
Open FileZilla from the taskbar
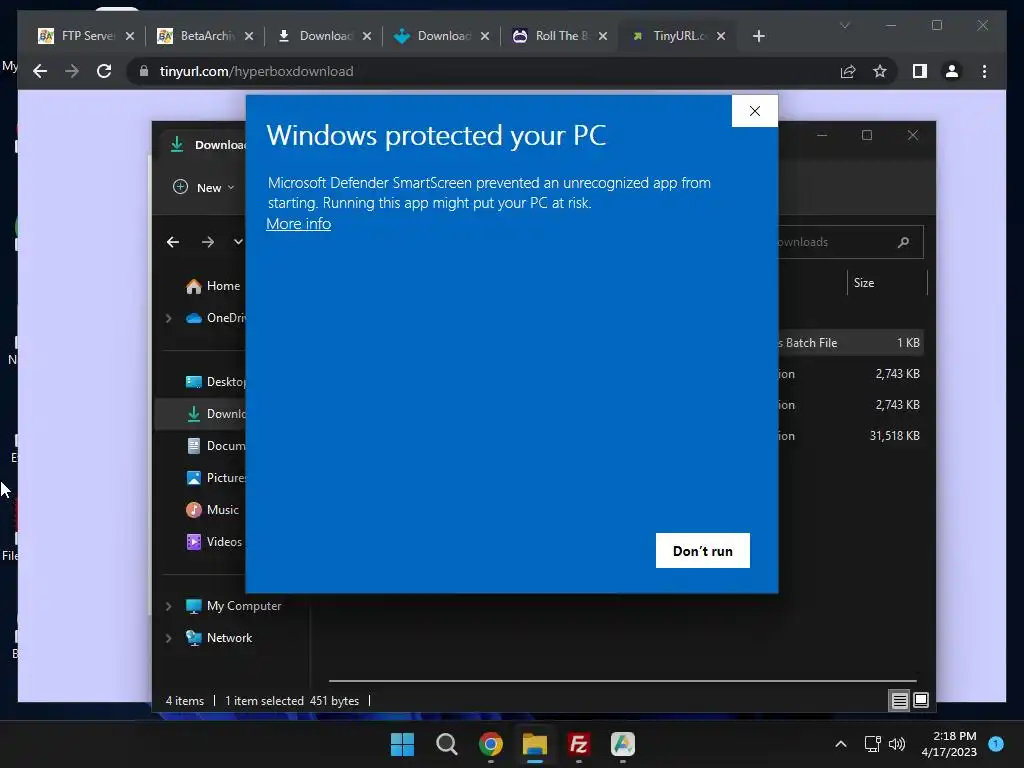(x=579, y=744)
